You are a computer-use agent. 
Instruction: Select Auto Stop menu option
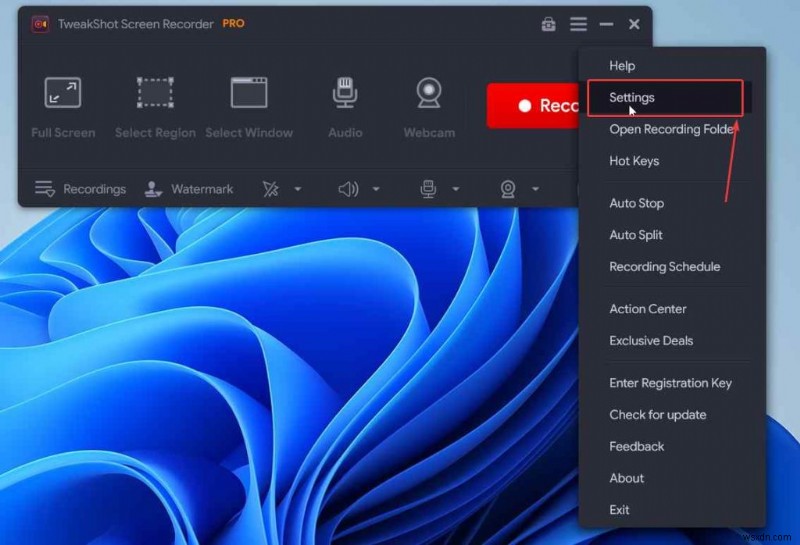(x=637, y=203)
